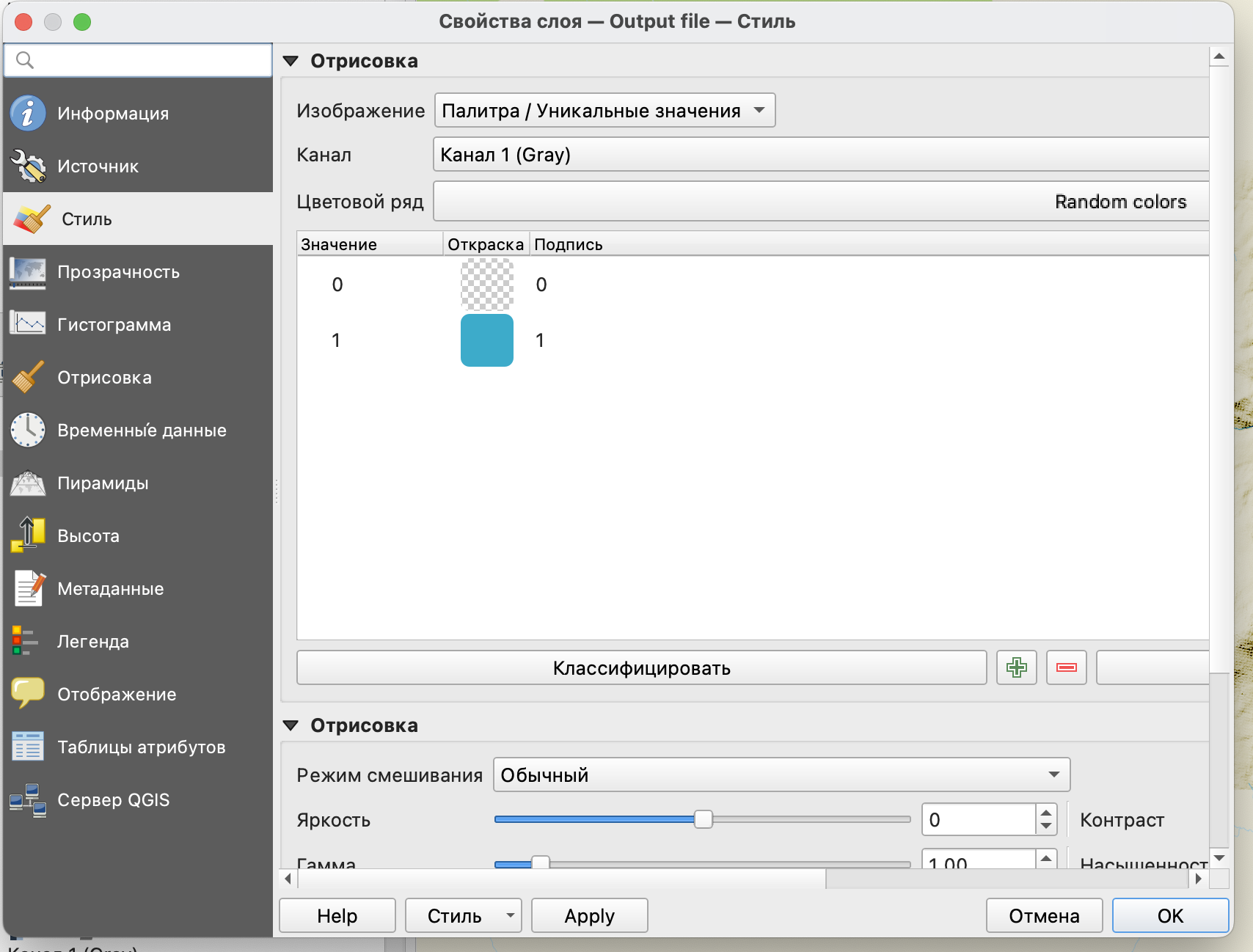Switch to Метаданные tab
Viewport: 1253px width, 952px height.
point(110,589)
